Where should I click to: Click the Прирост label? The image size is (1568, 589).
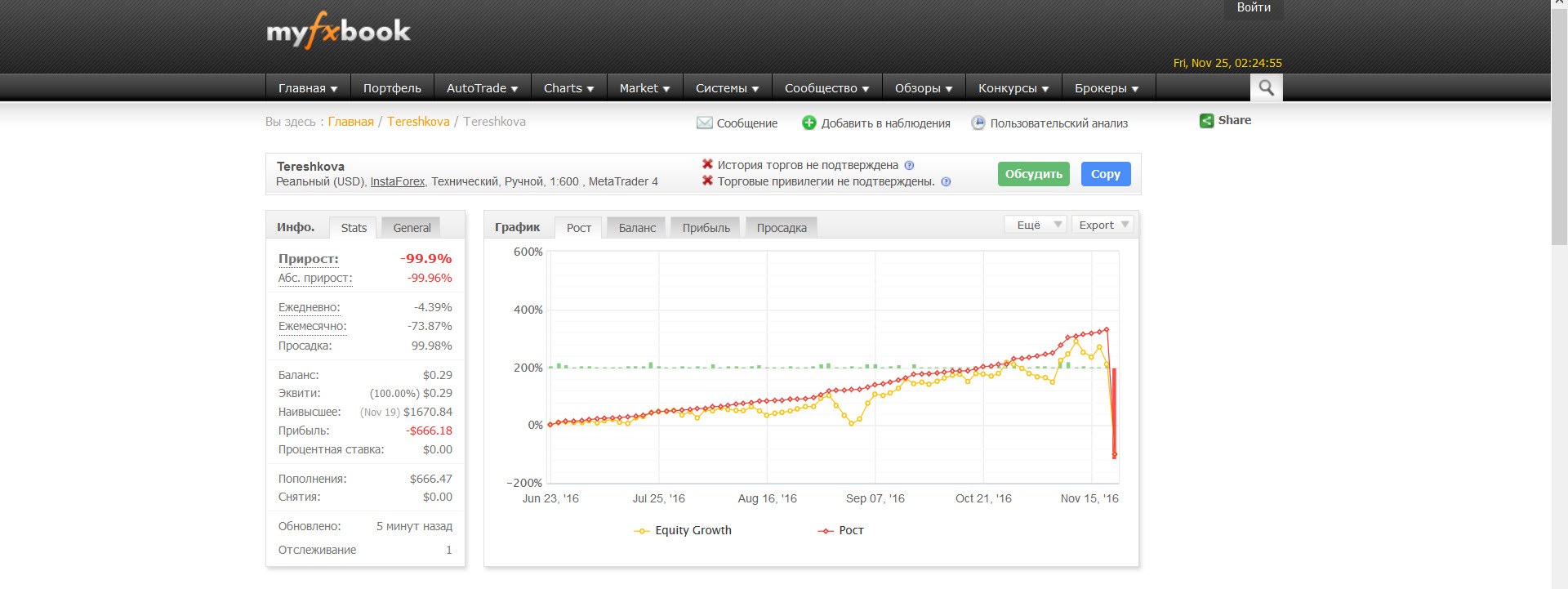tap(308, 259)
